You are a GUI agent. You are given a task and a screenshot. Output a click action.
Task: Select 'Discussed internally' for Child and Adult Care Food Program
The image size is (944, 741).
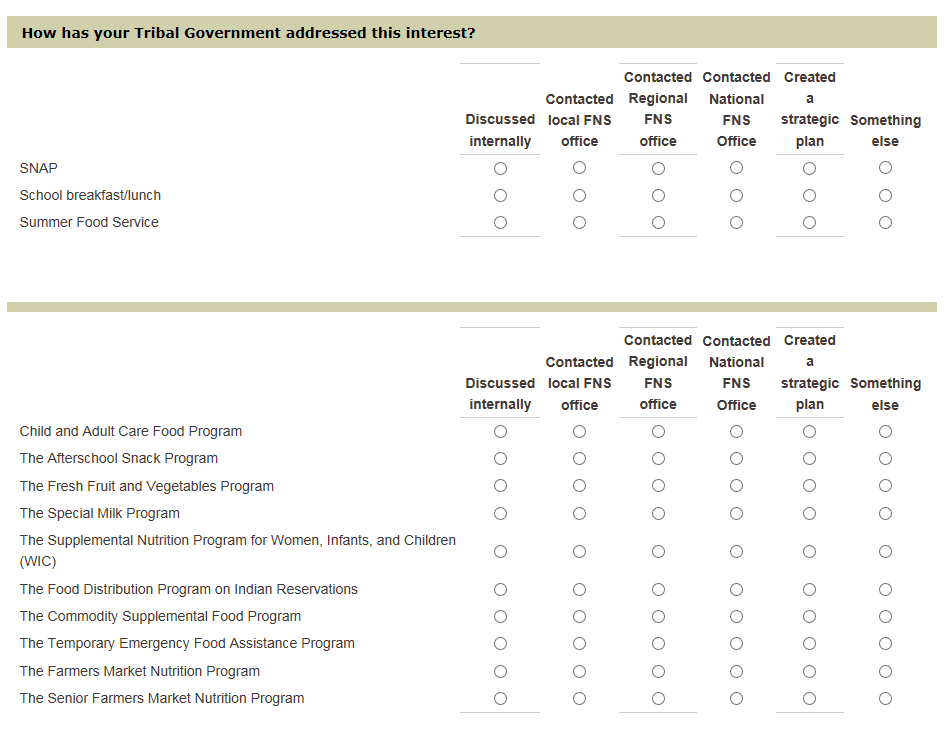point(500,431)
